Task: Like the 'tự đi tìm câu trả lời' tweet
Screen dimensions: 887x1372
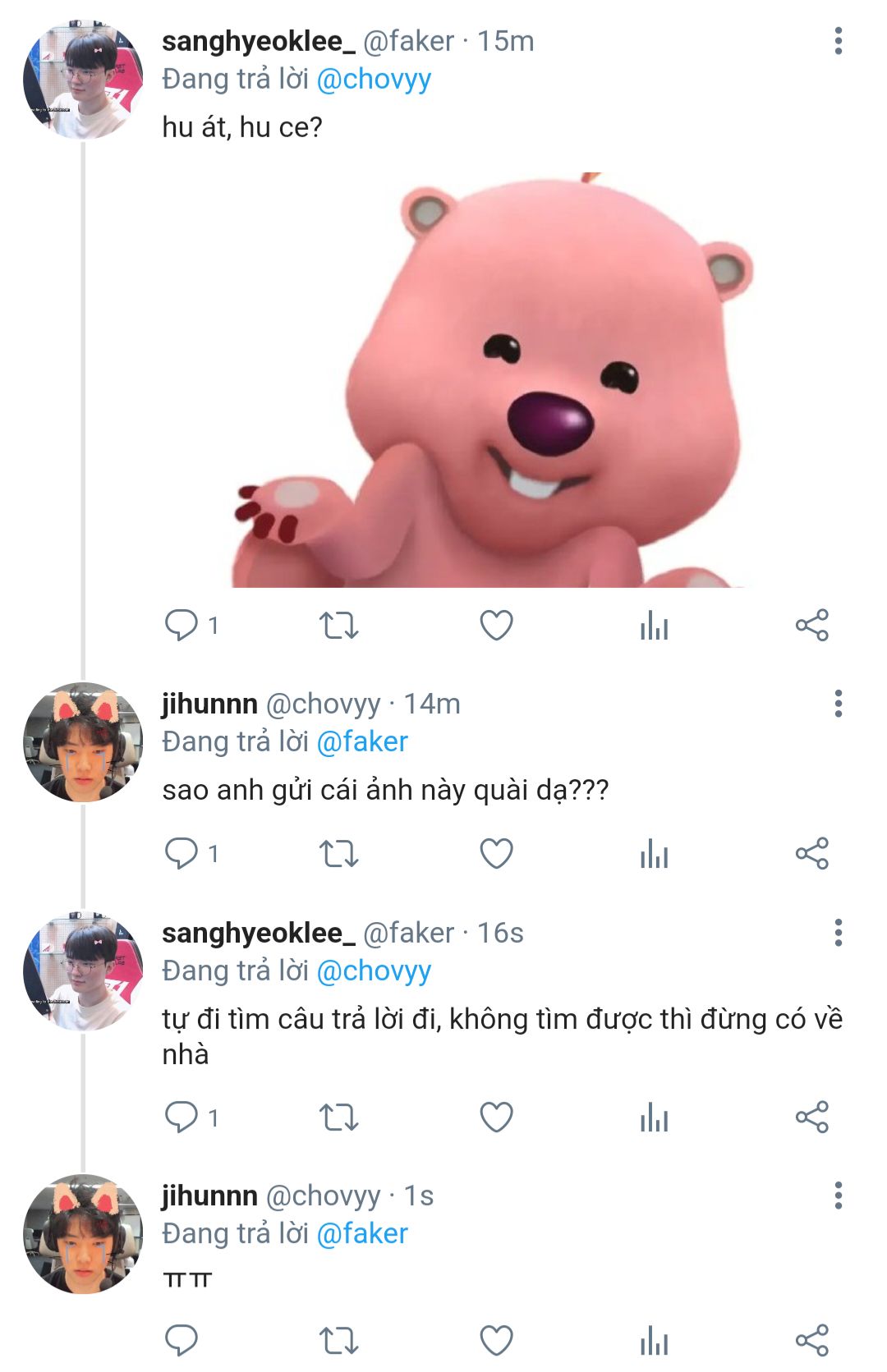Action: click(x=496, y=1117)
